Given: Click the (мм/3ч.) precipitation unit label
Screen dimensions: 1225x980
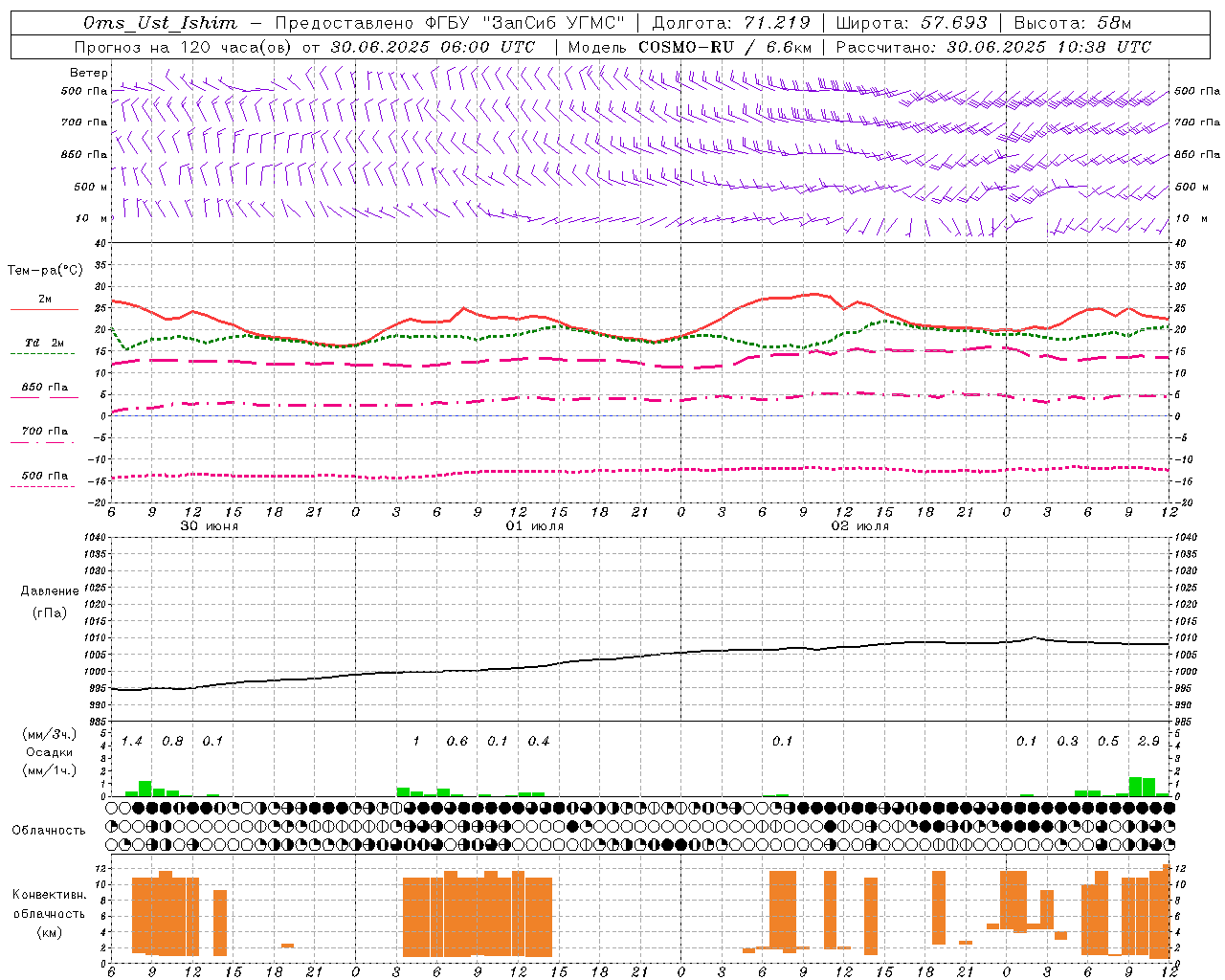Looking at the screenshot, I should click(50, 734).
